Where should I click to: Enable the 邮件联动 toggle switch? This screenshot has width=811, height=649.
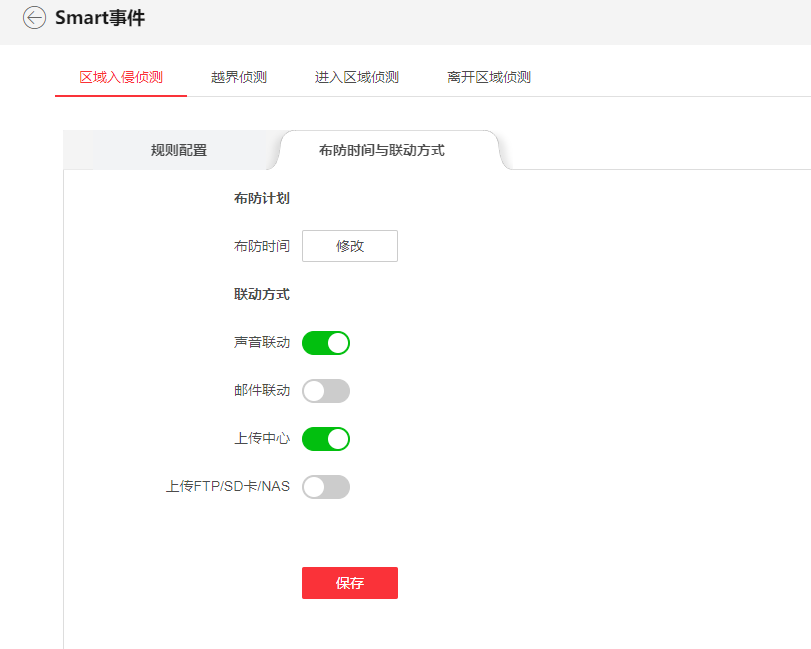click(326, 391)
